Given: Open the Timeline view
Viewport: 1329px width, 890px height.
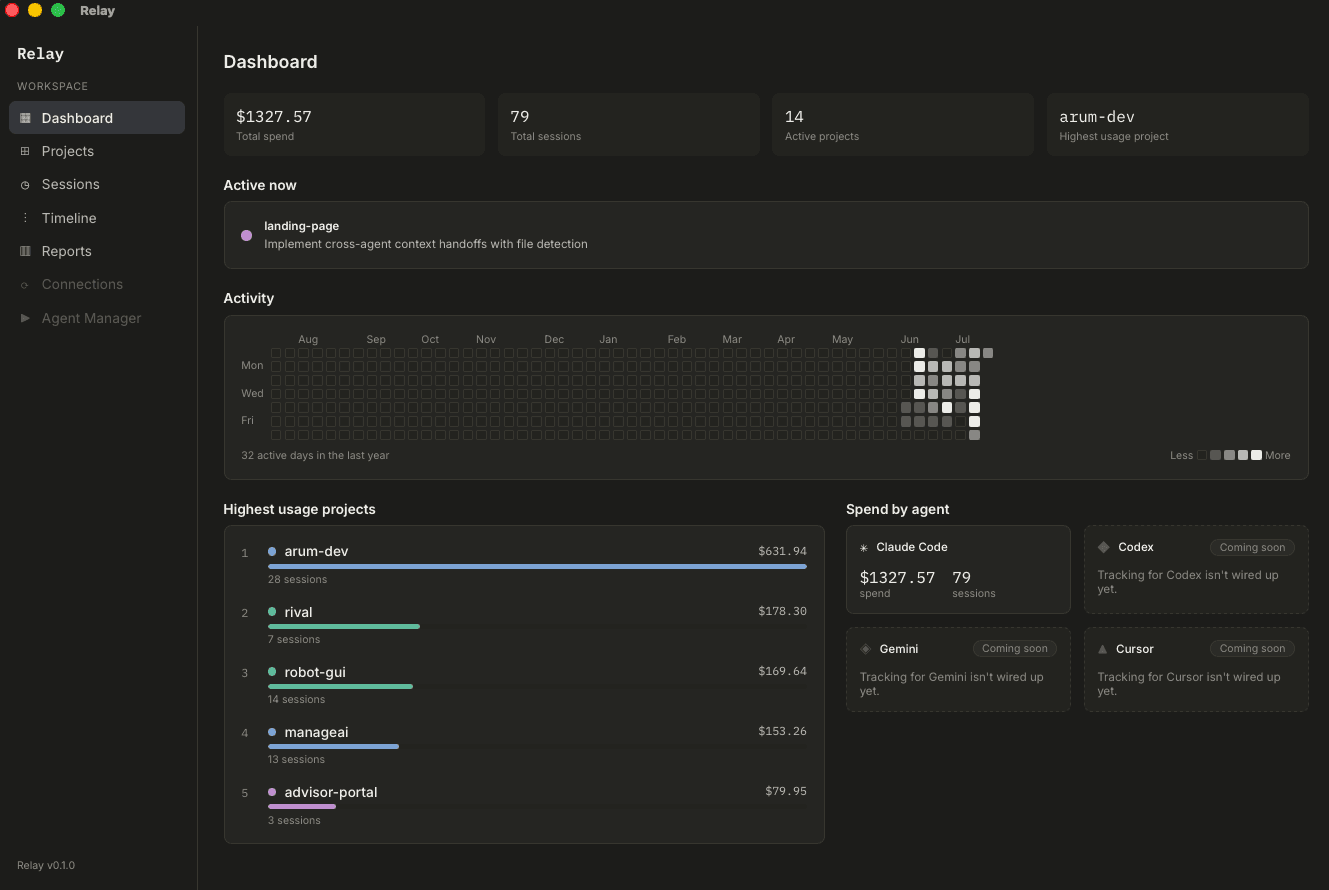Looking at the screenshot, I should click(x=97, y=218).
